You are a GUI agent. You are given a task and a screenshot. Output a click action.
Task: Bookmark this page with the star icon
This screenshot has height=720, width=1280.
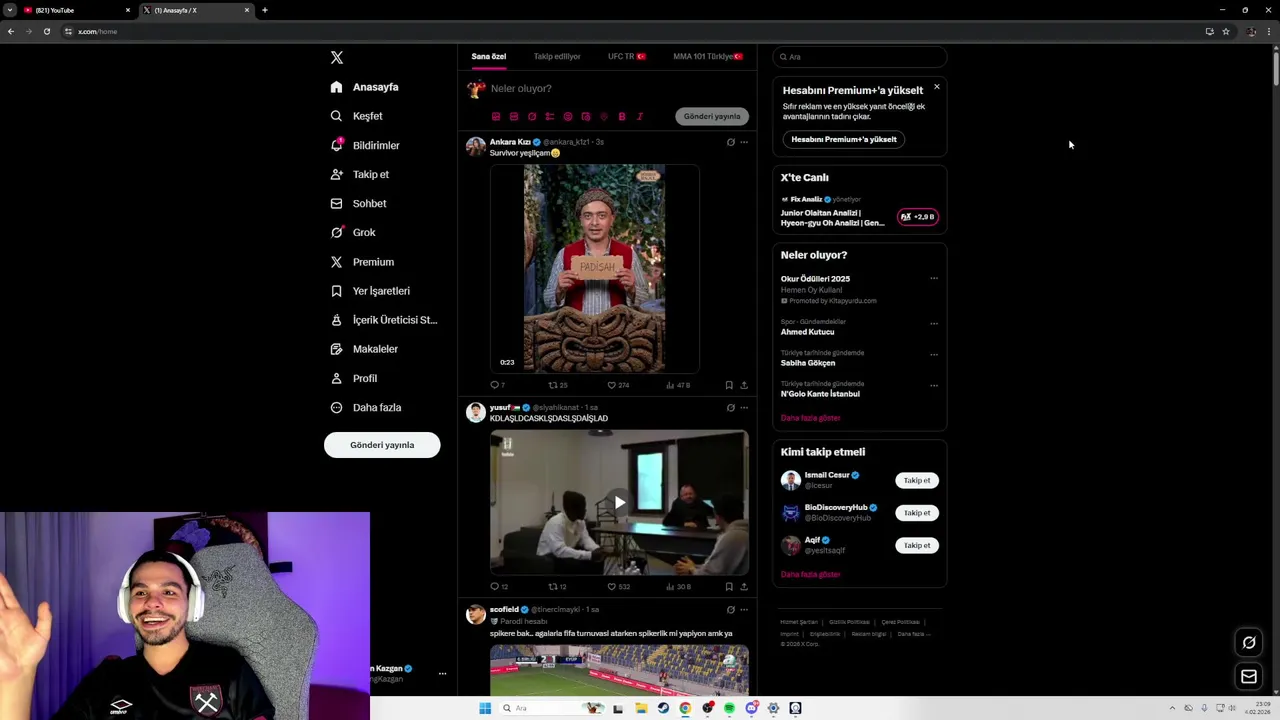[x=1226, y=31]
